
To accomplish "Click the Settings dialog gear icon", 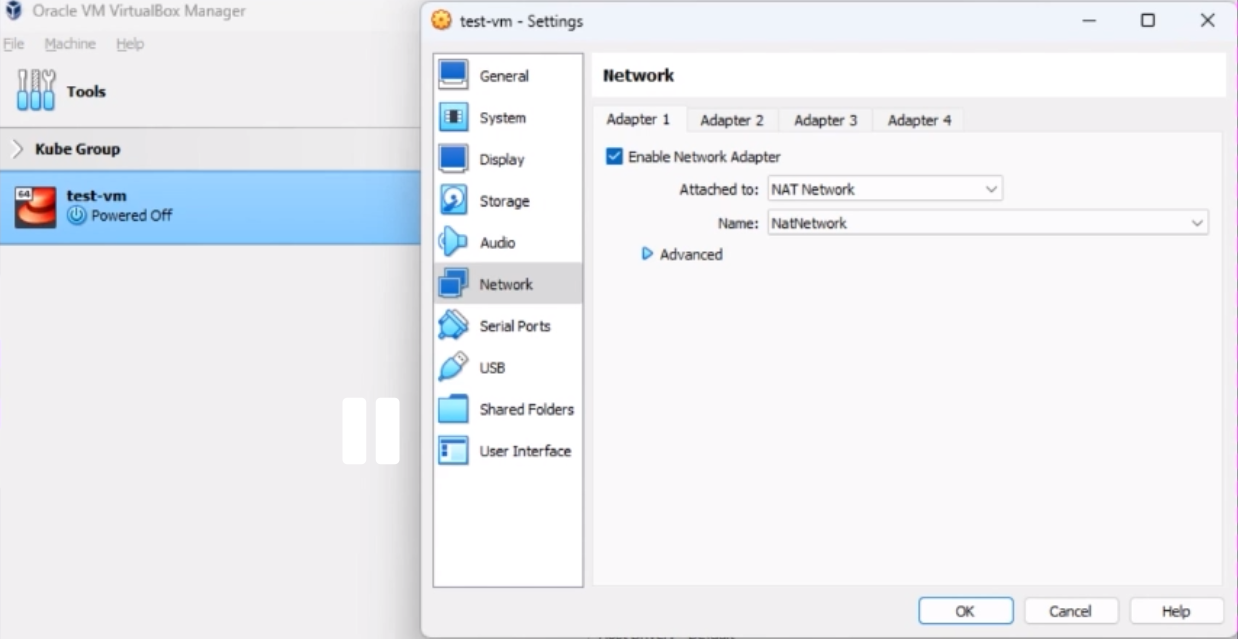I will pos(441,21).
